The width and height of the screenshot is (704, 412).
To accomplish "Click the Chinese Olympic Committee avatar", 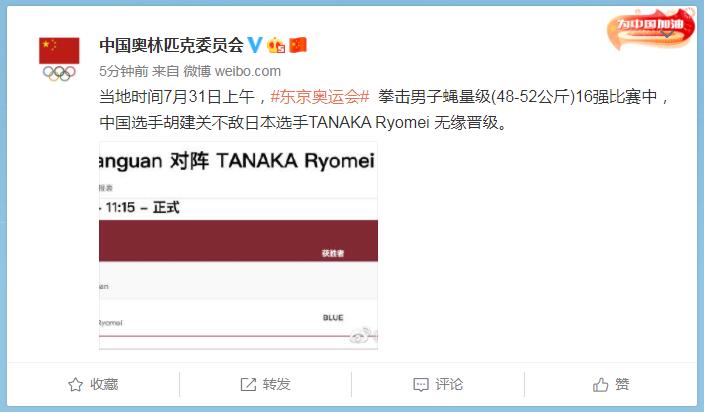I will point(59,59).
